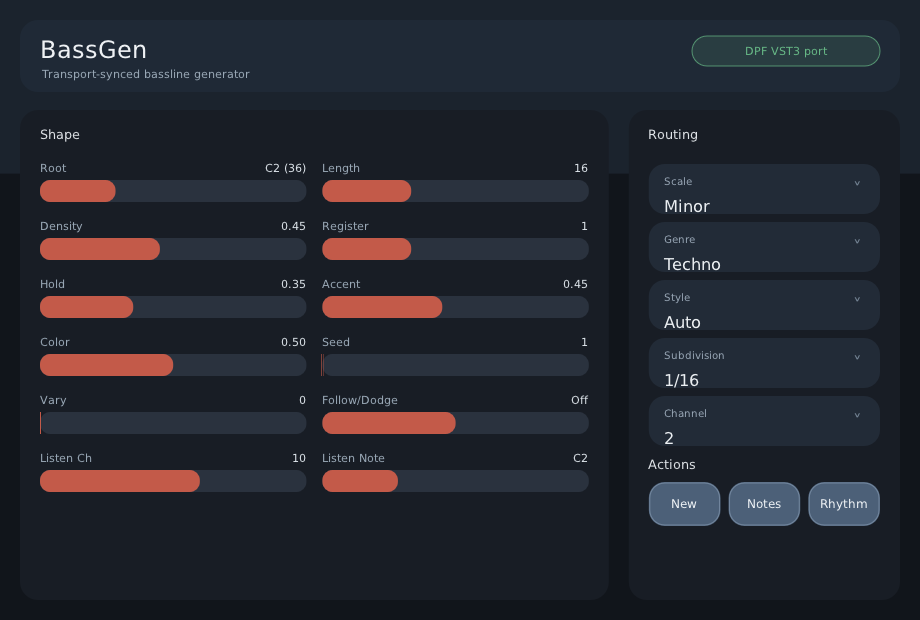Click the Root value C2 (36)
The height and width of the screenshot is (620, 920).
(x=285, y=168)
